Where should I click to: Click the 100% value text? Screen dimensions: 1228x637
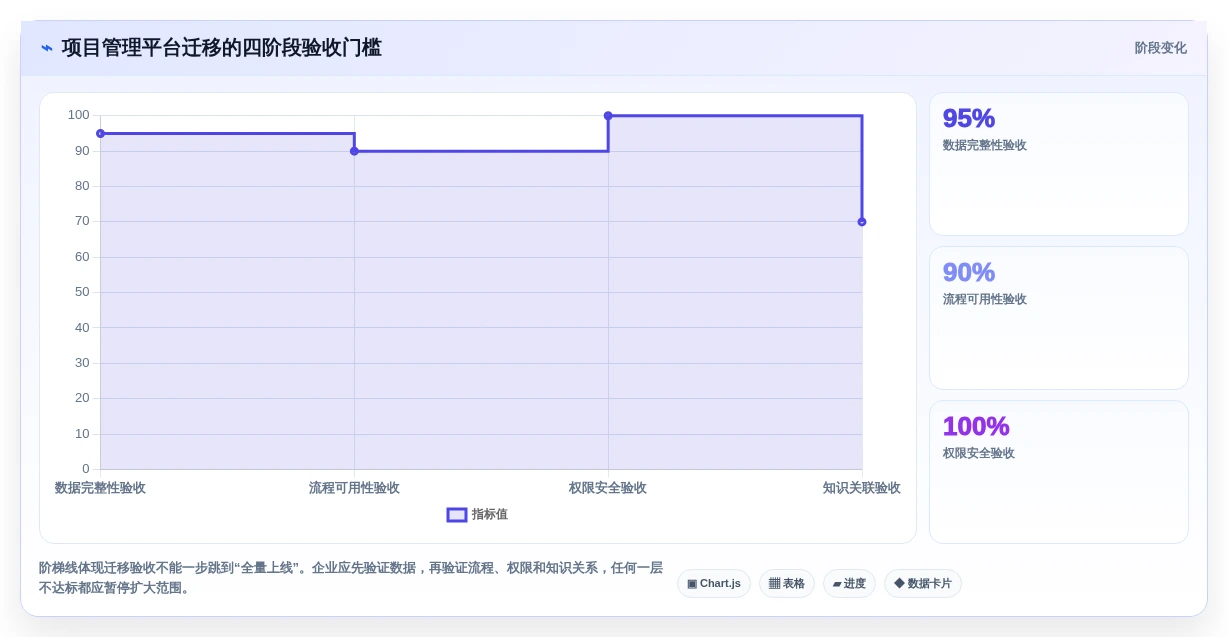click(976, 426)
